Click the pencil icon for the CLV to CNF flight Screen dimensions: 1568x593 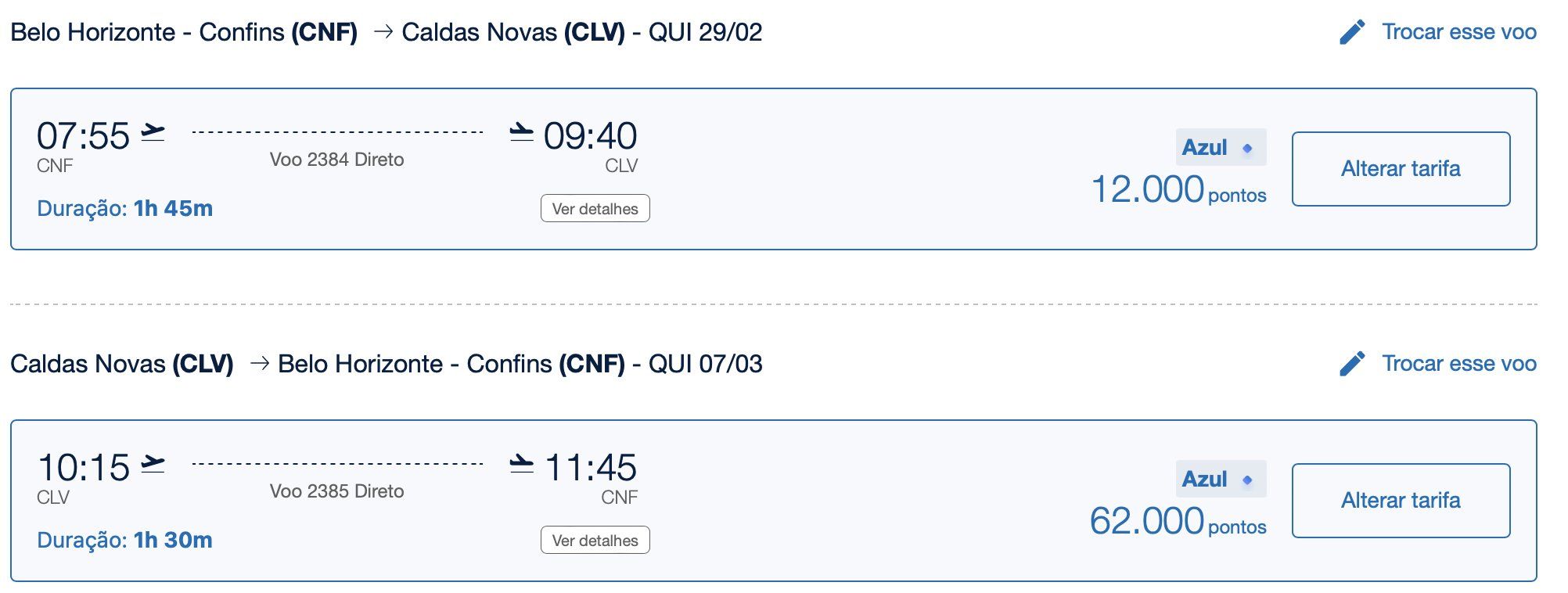click(x=1352, y=364)
